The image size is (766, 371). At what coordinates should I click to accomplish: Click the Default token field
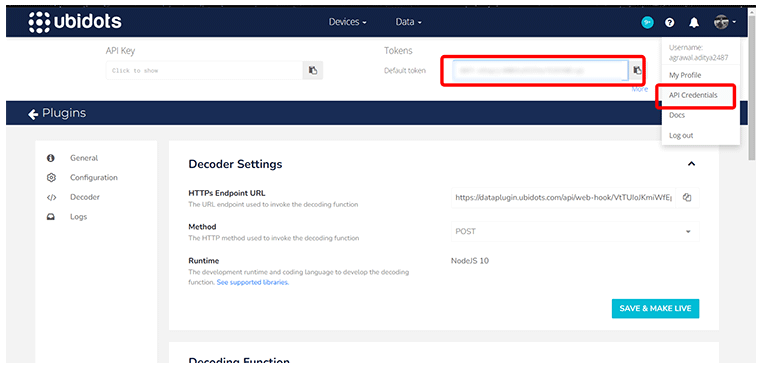[x=540, y=70]
